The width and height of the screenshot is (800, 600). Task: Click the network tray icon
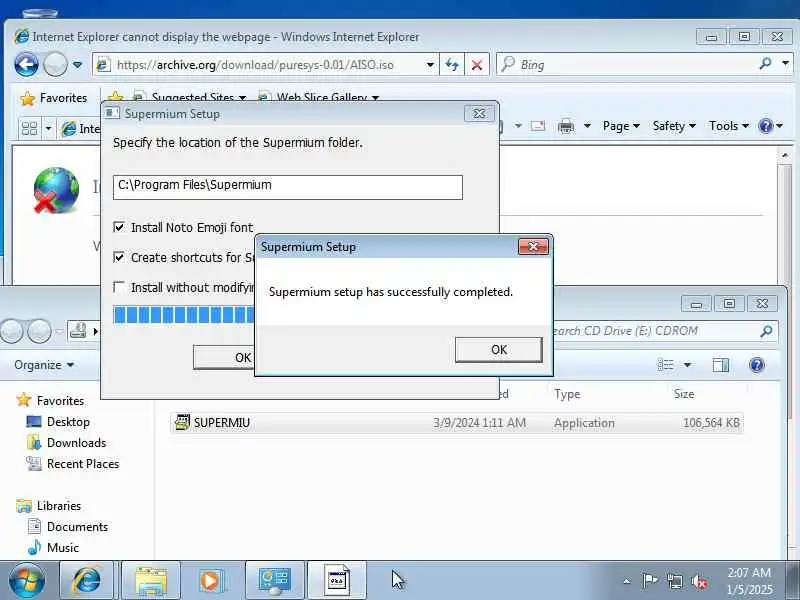click(674, 581)
